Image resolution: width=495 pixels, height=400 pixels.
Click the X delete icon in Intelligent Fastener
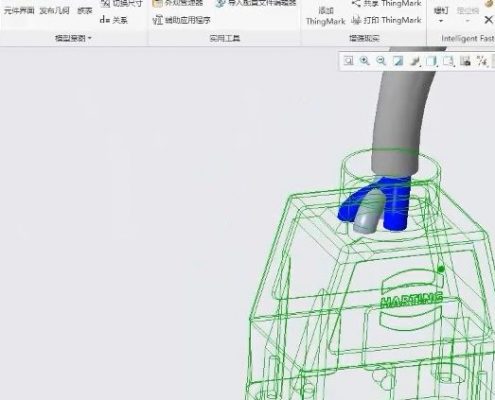coord(488,20)
